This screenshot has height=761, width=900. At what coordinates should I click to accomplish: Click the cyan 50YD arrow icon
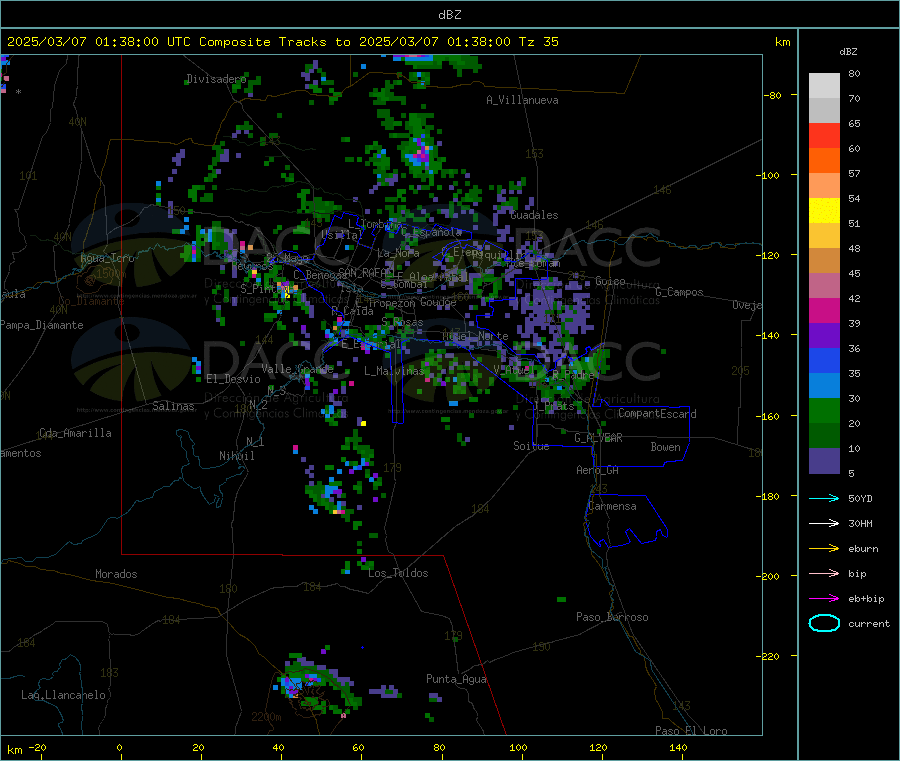point(824,498)
